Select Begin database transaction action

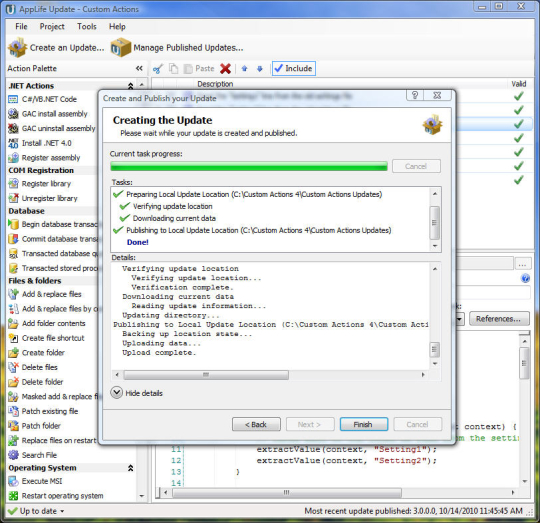click(53, 224)
